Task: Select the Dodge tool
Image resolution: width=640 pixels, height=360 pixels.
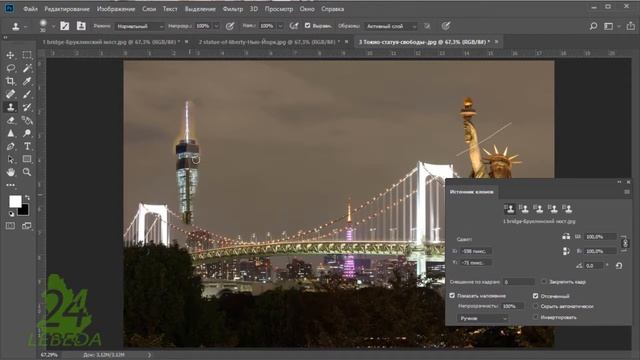Action: (x=27, y=133)
